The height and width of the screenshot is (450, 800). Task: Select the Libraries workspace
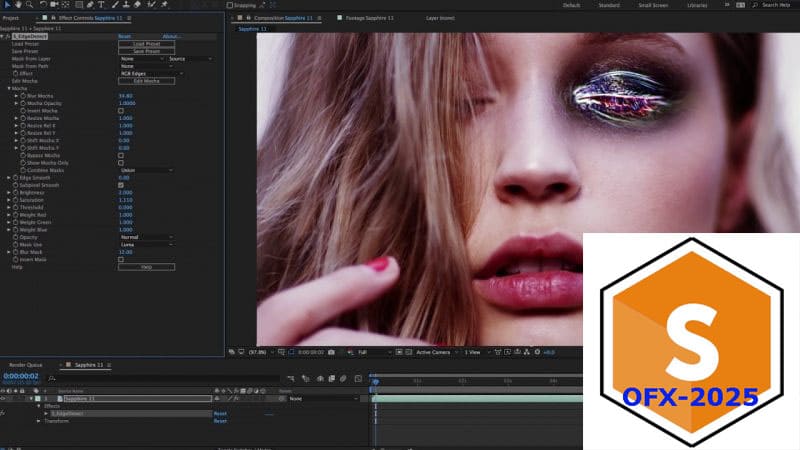click(x=697, y=5)
